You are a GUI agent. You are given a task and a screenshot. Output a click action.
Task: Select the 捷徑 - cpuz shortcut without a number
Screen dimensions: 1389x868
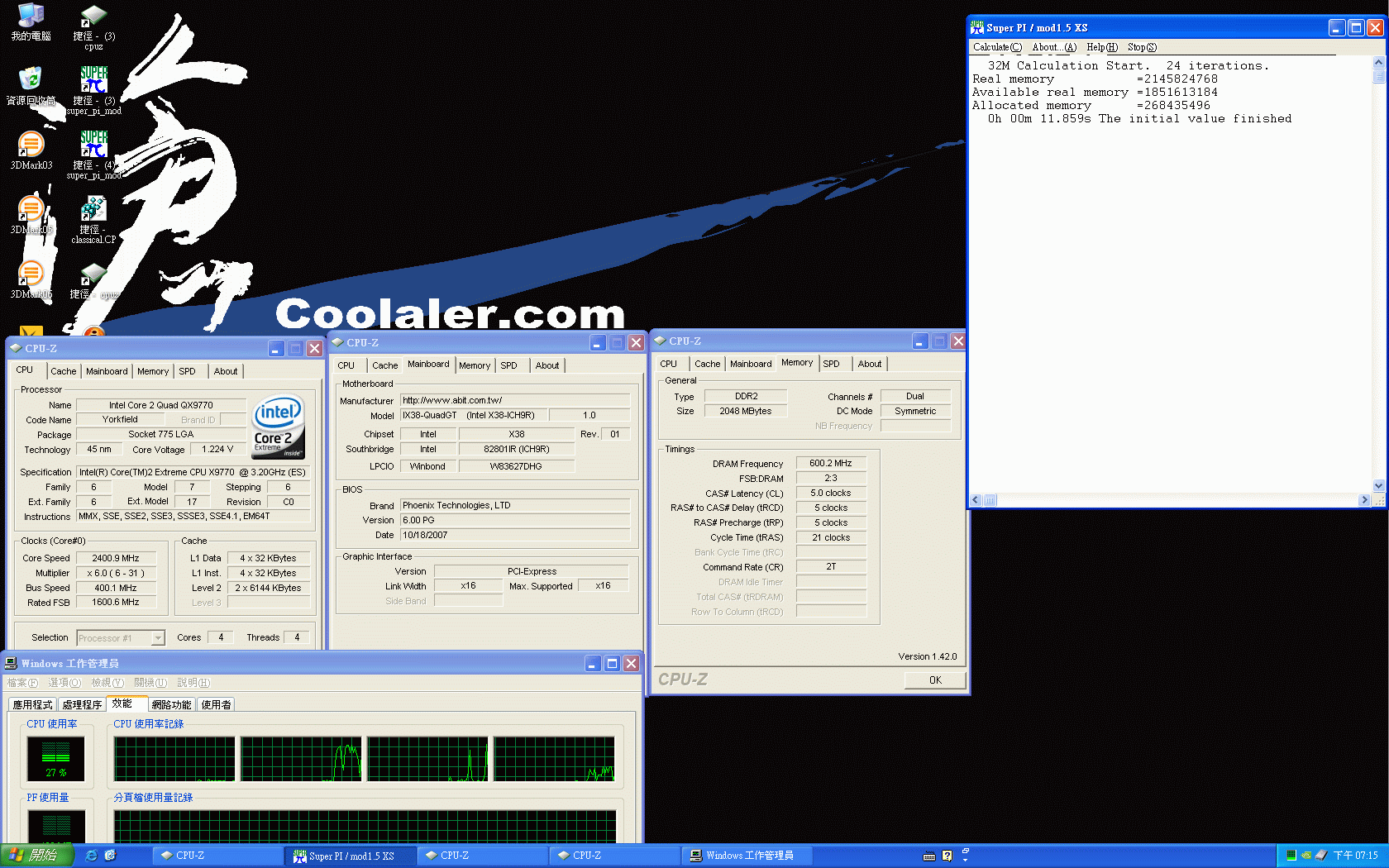coord(93,281)
